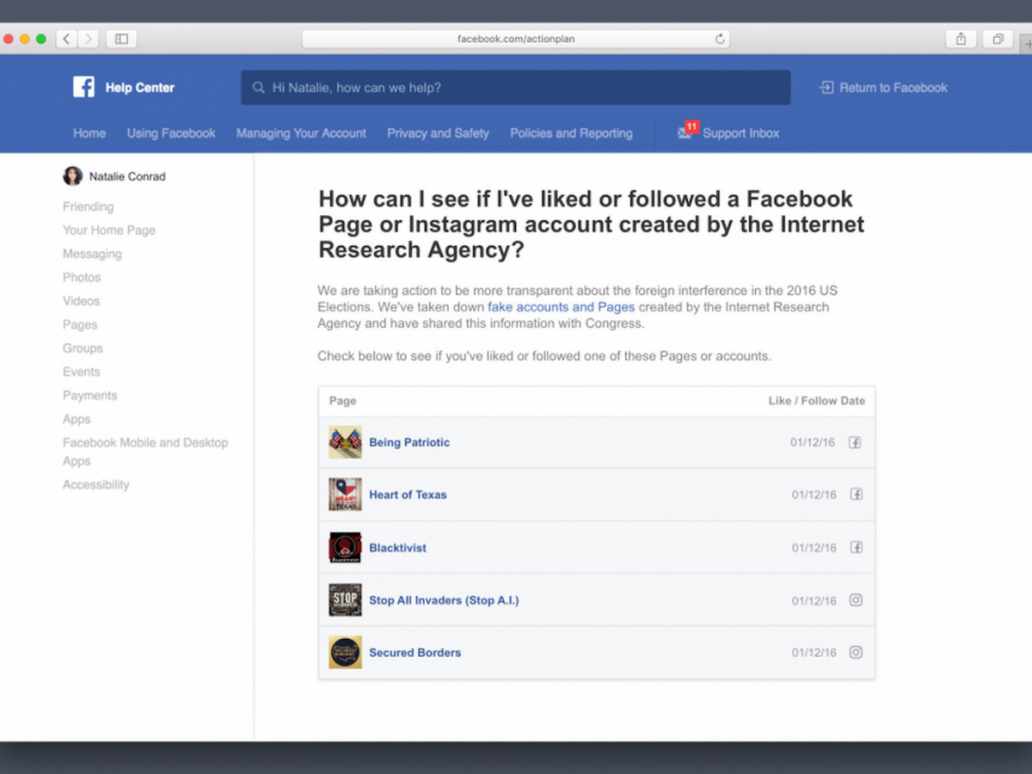
Task: Select Groups in the sidebar
Action: click(x=82, y=348)
